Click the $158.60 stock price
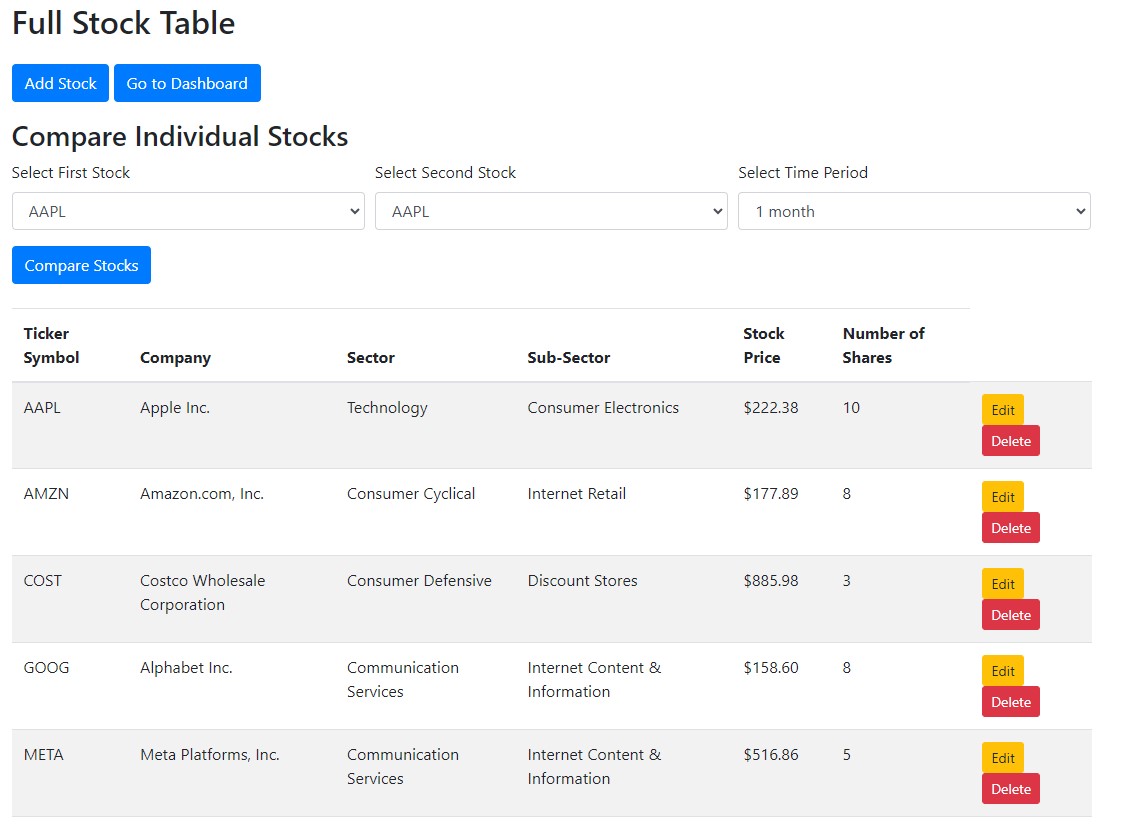 771,667
